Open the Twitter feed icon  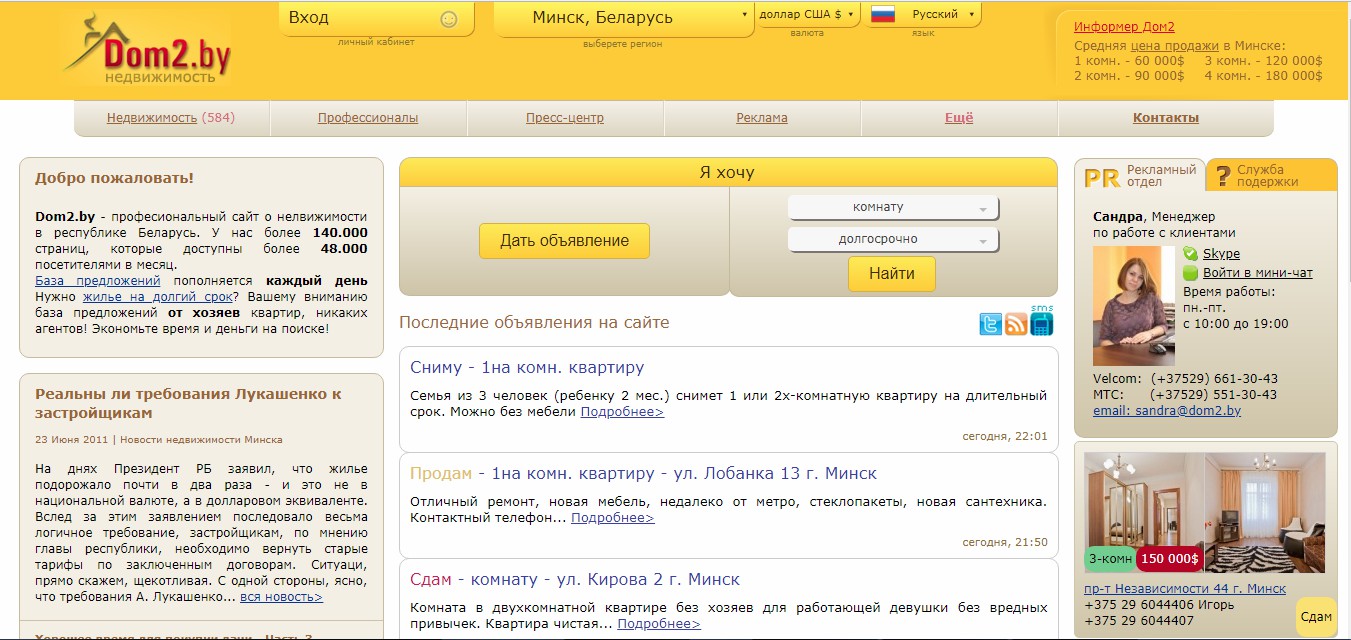point(991,324)
